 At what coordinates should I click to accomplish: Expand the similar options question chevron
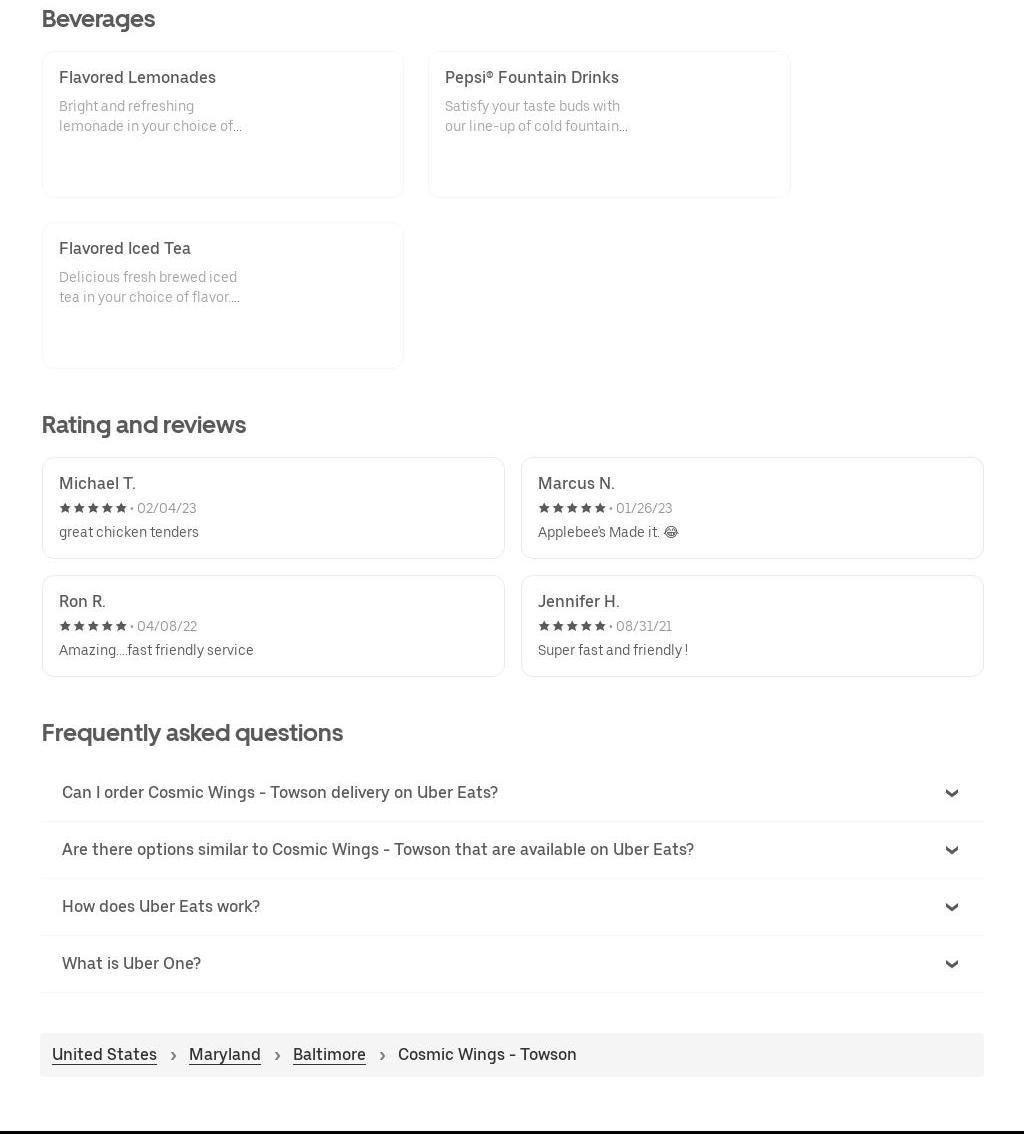951,850
